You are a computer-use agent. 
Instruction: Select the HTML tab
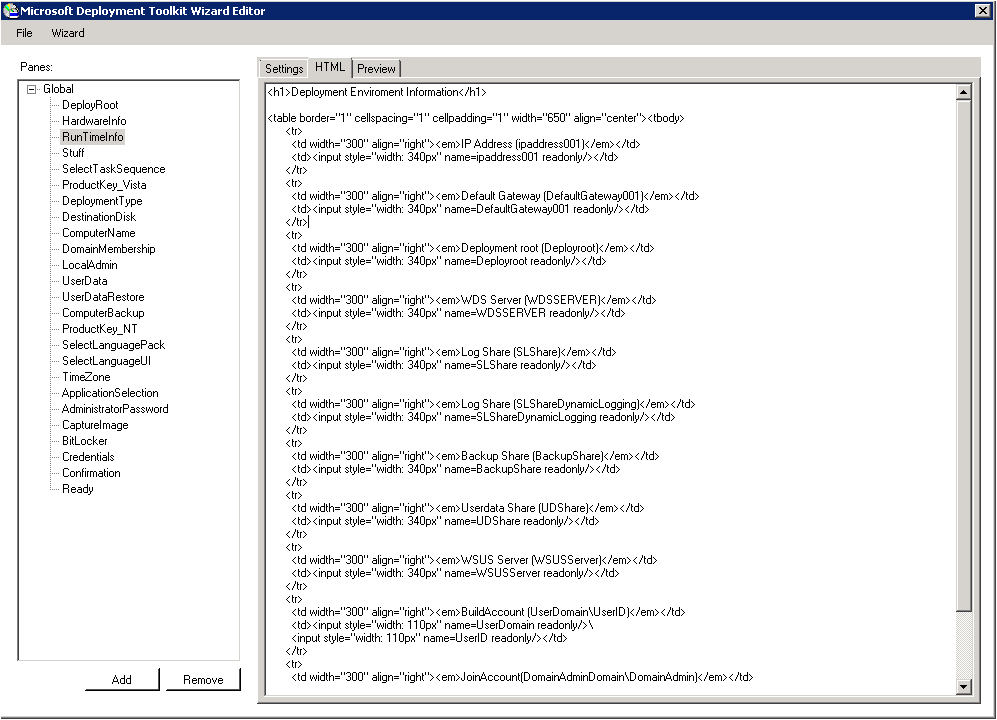tap(330, 67)
